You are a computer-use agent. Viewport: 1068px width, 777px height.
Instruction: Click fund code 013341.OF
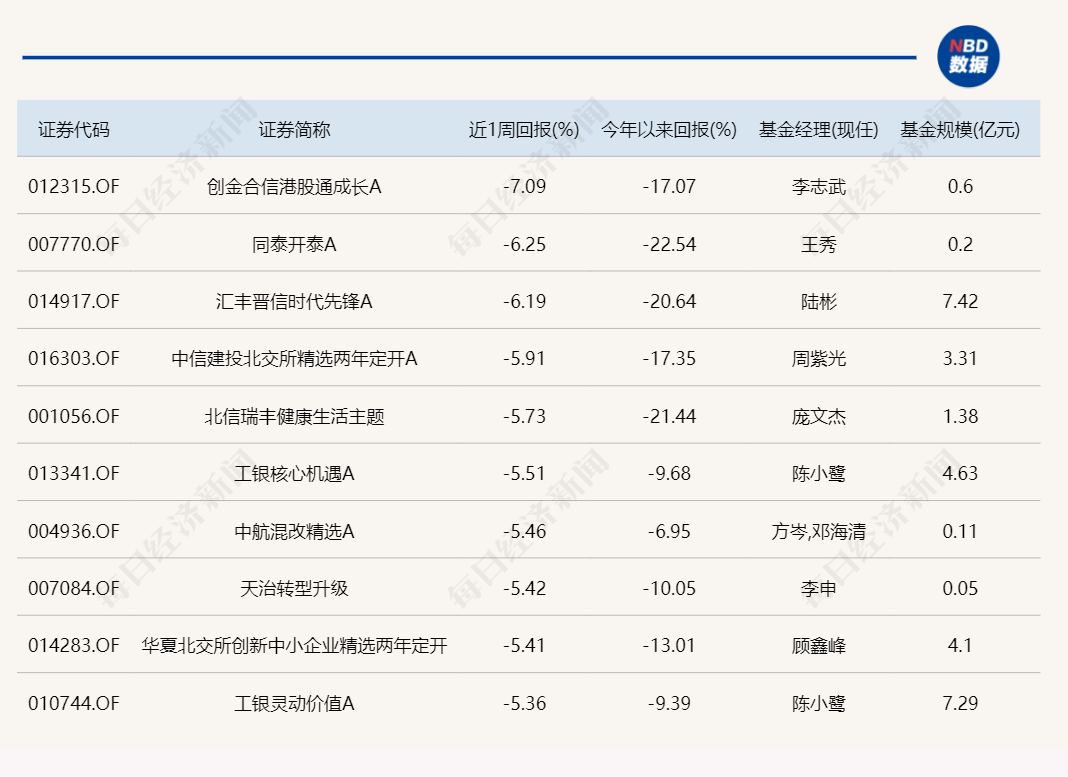(x=74, y=474)
